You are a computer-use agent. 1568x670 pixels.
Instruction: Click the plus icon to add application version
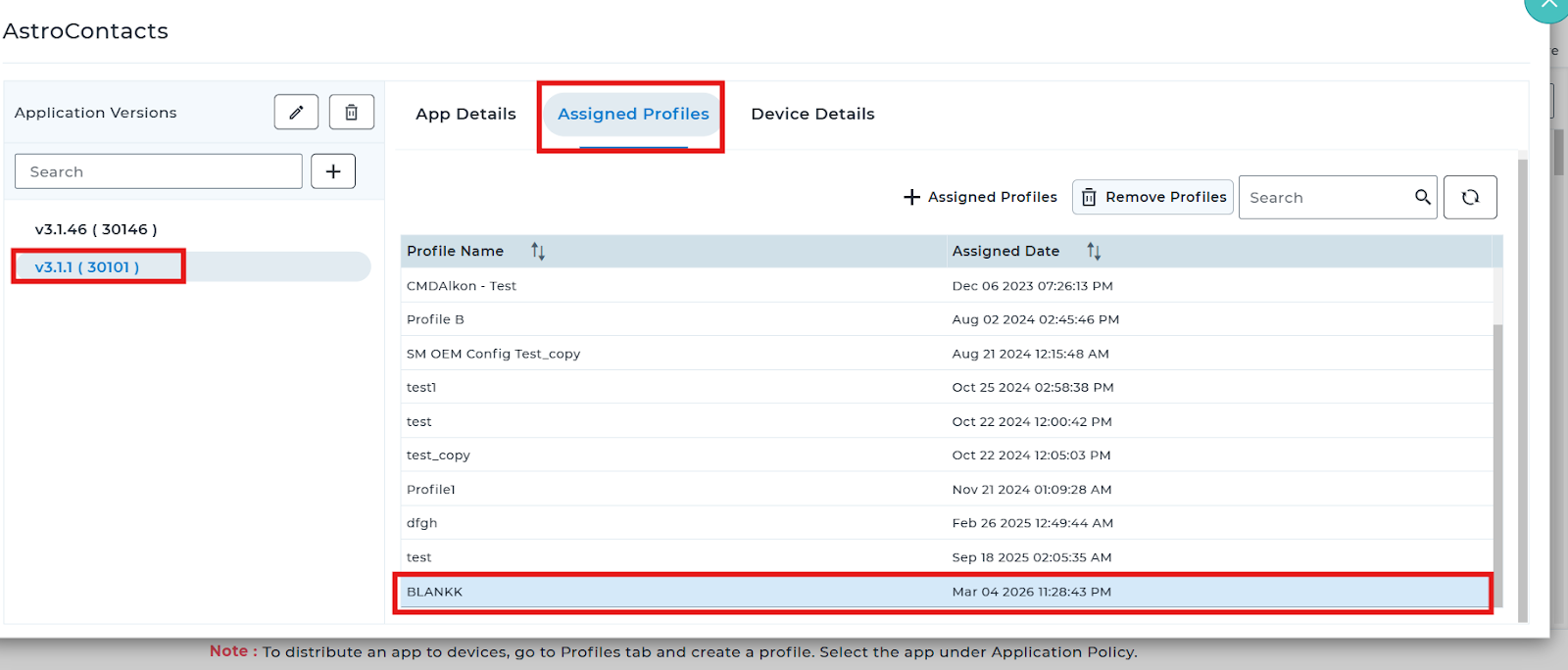click(333, 171)
